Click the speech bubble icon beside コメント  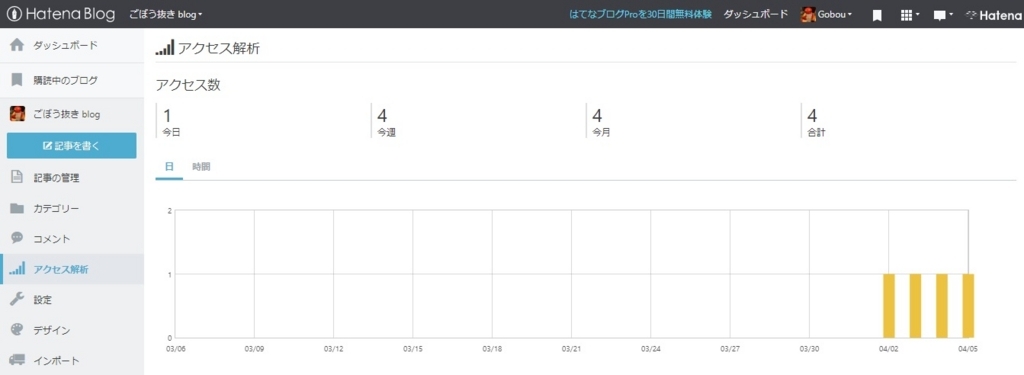[17, 238]
